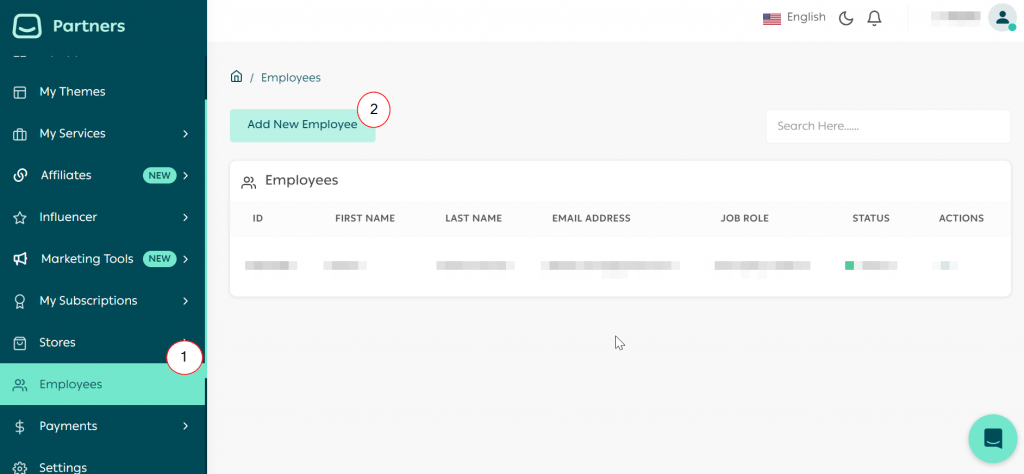Click the Add New Employee button
Image resolution: width=1024 pixels, height=474 pixels.
[301, 125]
